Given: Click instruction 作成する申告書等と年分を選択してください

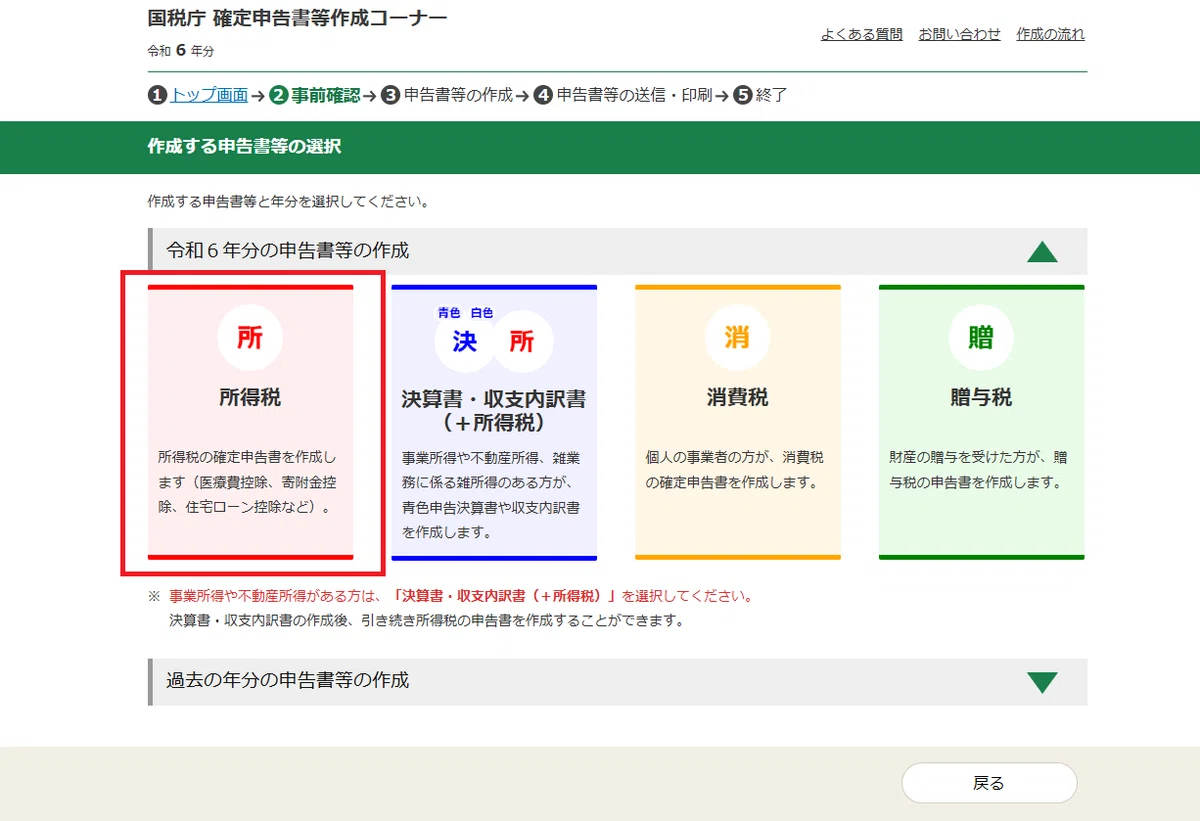Looking at the screenshot, I should [x=288, y=201].
